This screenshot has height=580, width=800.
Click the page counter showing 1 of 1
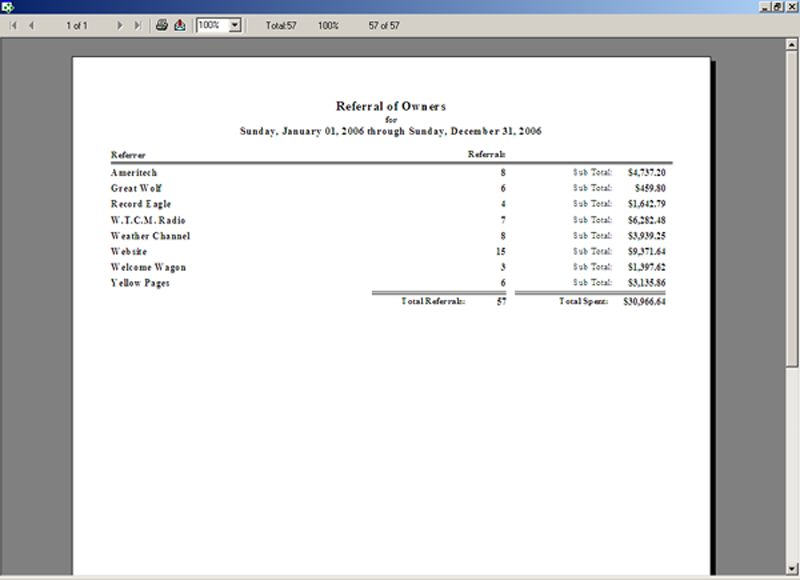point(77,25)
